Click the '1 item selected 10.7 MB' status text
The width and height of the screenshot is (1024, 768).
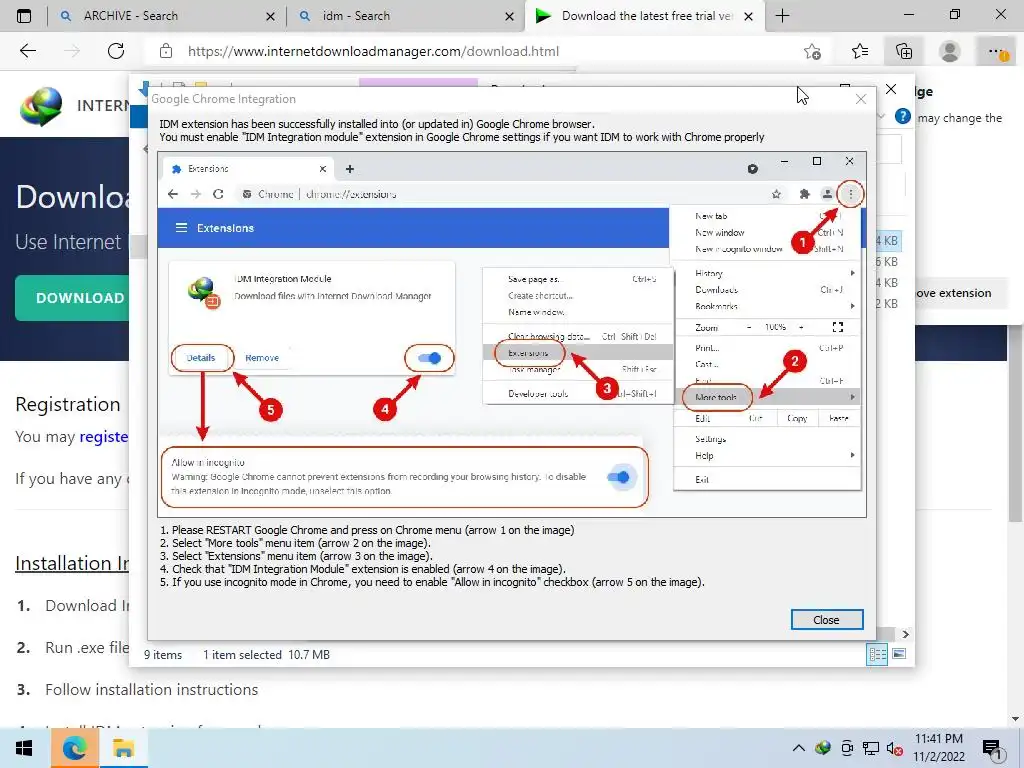tap(266, 654)
